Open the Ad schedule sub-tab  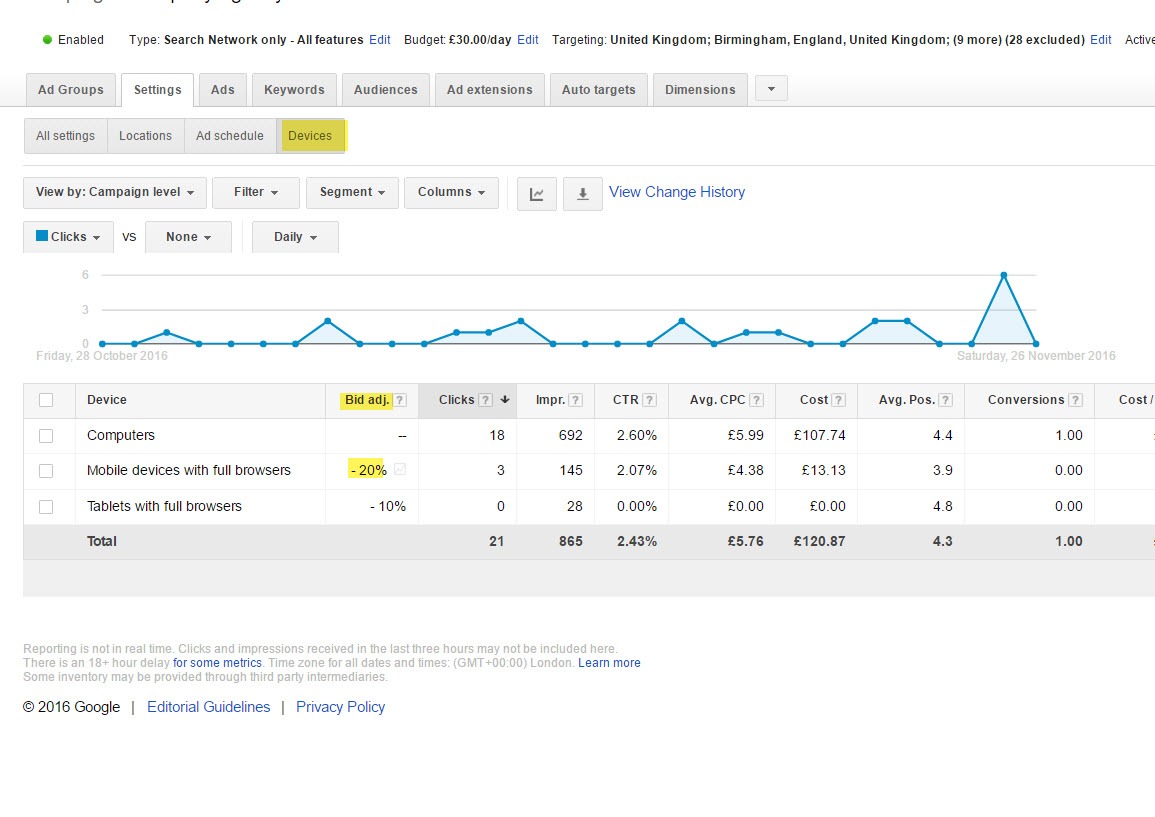(230, 136)
